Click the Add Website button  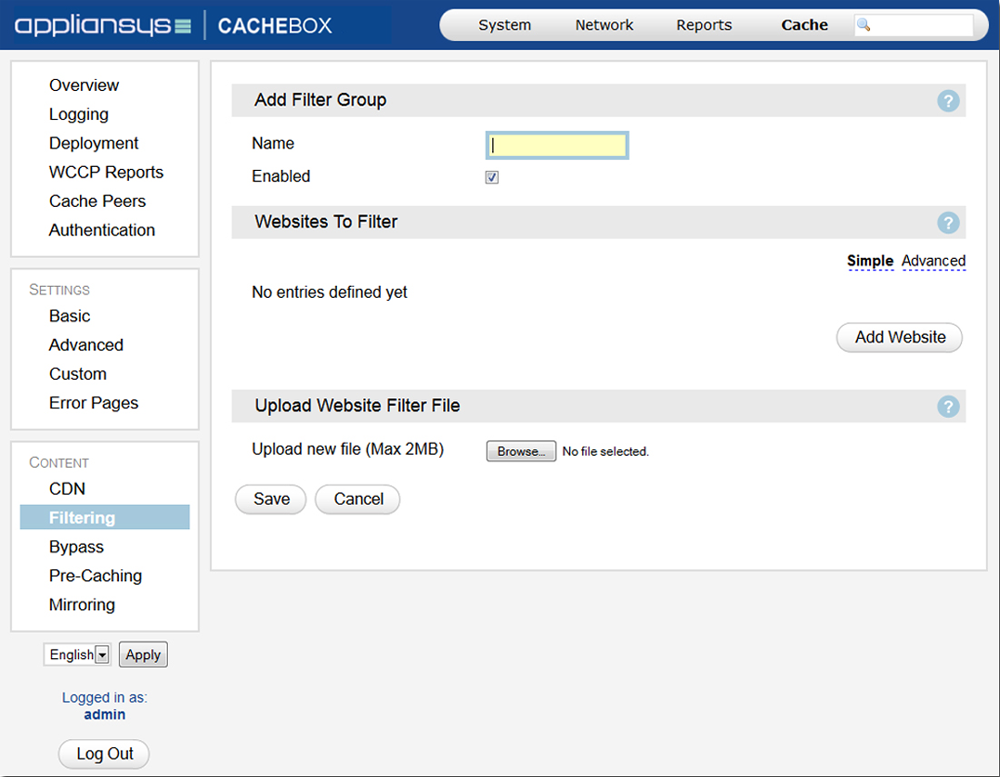[x=899, y=337]
